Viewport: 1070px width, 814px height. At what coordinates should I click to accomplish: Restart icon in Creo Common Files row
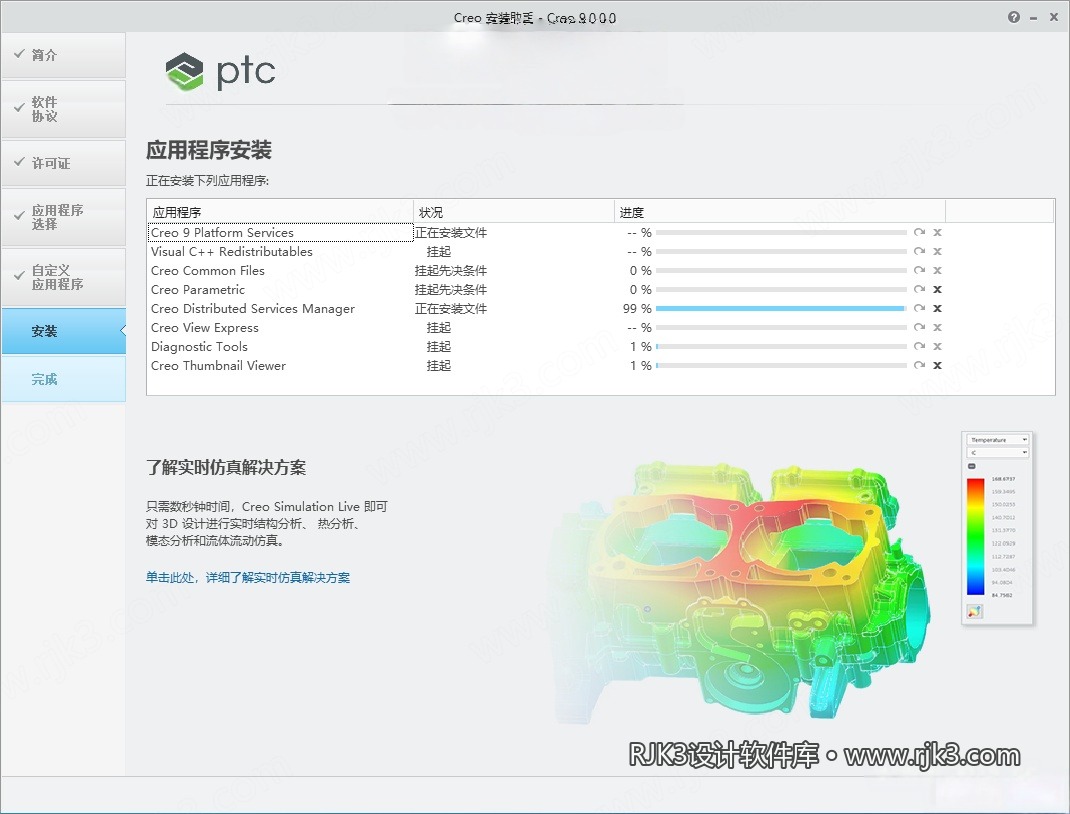pos(919,271)
